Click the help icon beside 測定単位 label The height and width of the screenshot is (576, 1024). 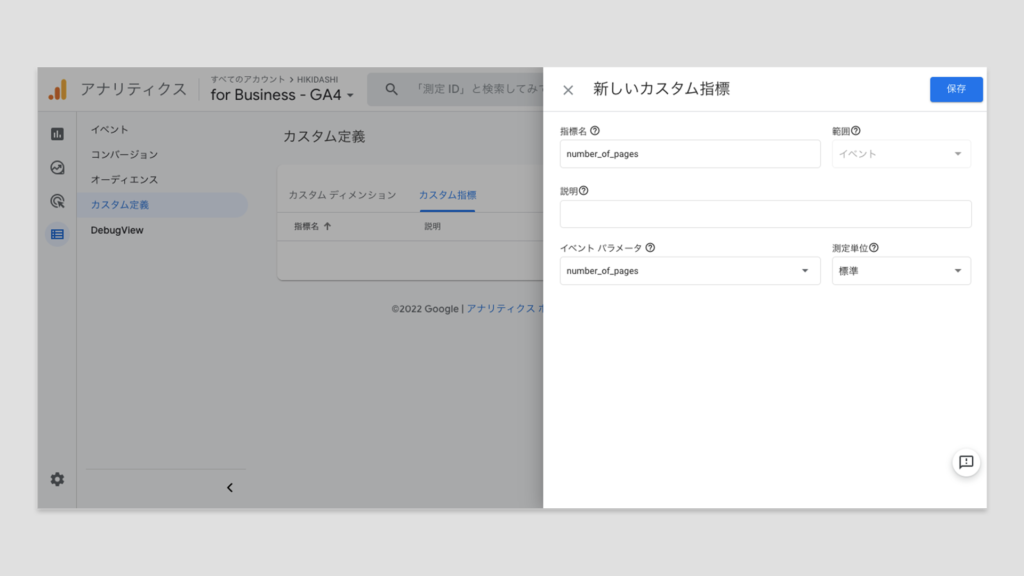pos(874,248)
